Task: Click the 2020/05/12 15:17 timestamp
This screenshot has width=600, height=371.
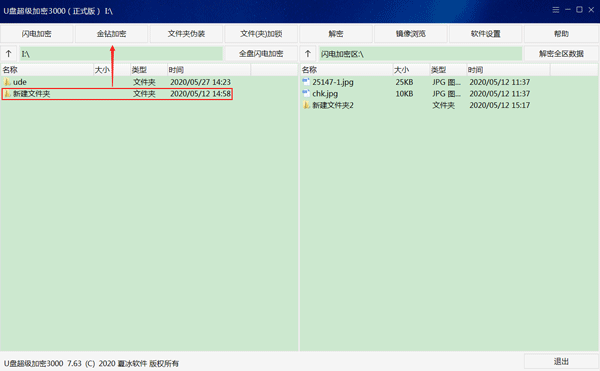Action: click(x=500, y=105)
